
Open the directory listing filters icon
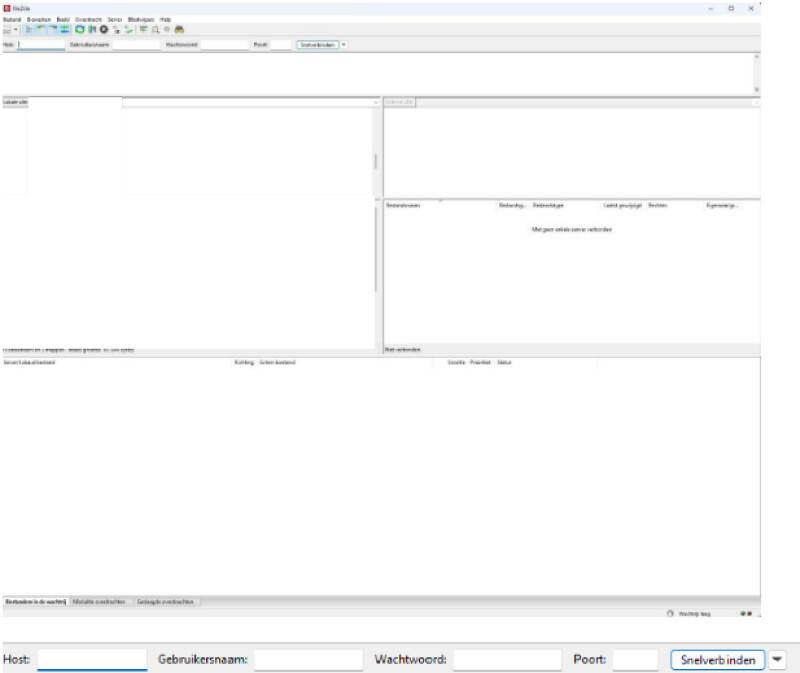pos(143,30)
